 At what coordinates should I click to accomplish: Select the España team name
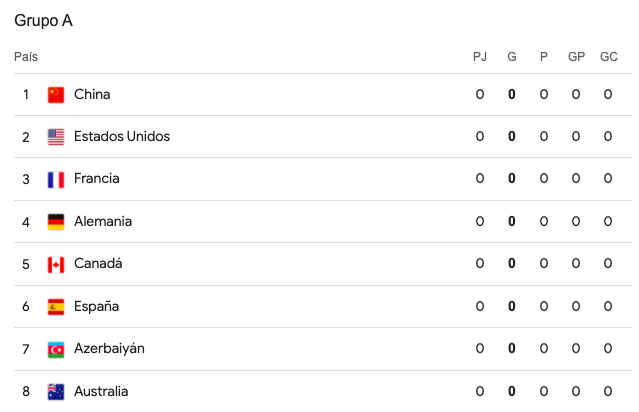[97, 307]
